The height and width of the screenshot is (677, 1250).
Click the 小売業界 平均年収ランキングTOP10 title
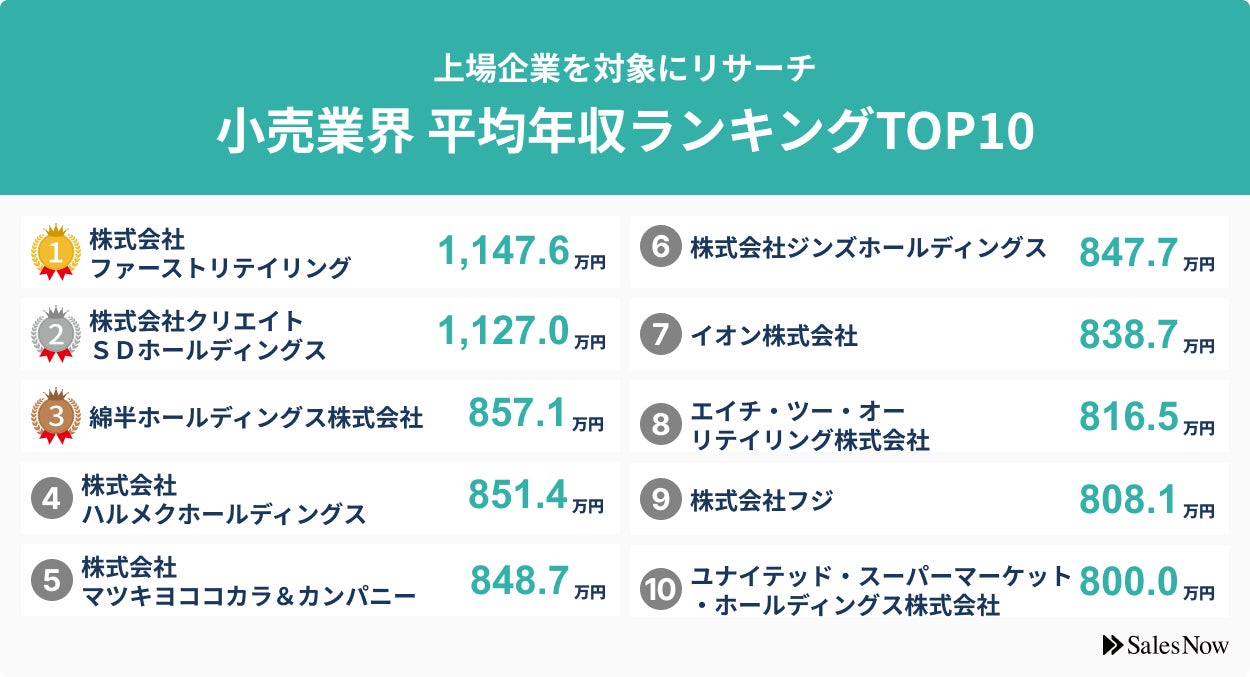click(625, 132)
